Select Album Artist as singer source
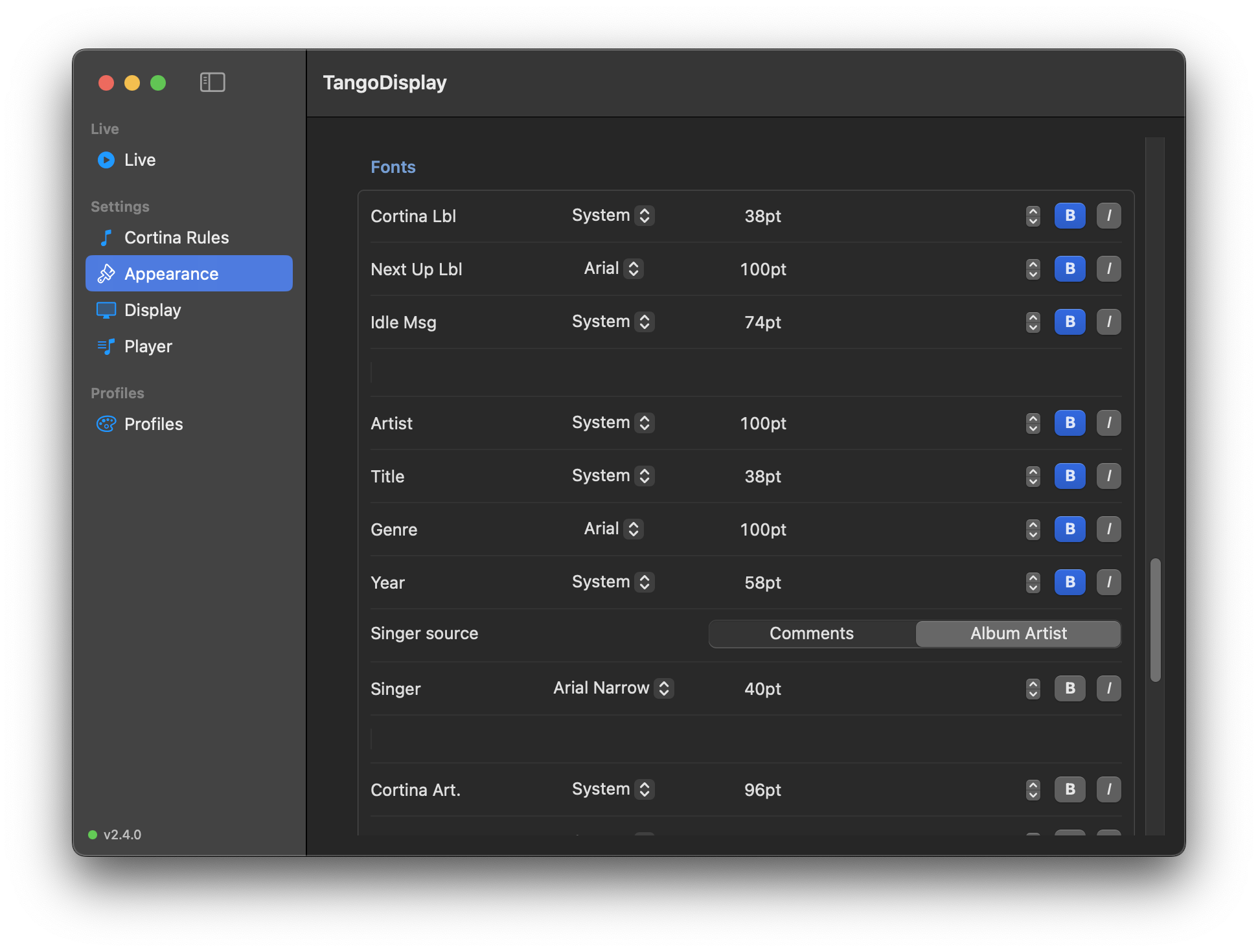 (1018, 634)
